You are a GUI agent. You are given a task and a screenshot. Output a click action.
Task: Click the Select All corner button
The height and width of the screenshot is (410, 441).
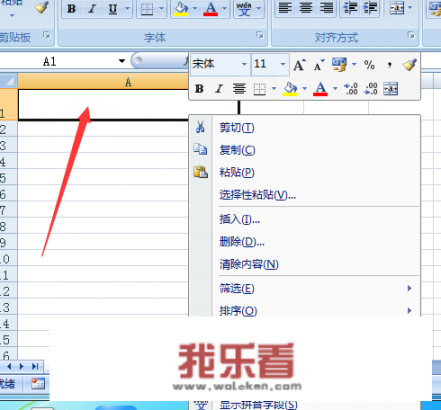(x=9, y=81)
